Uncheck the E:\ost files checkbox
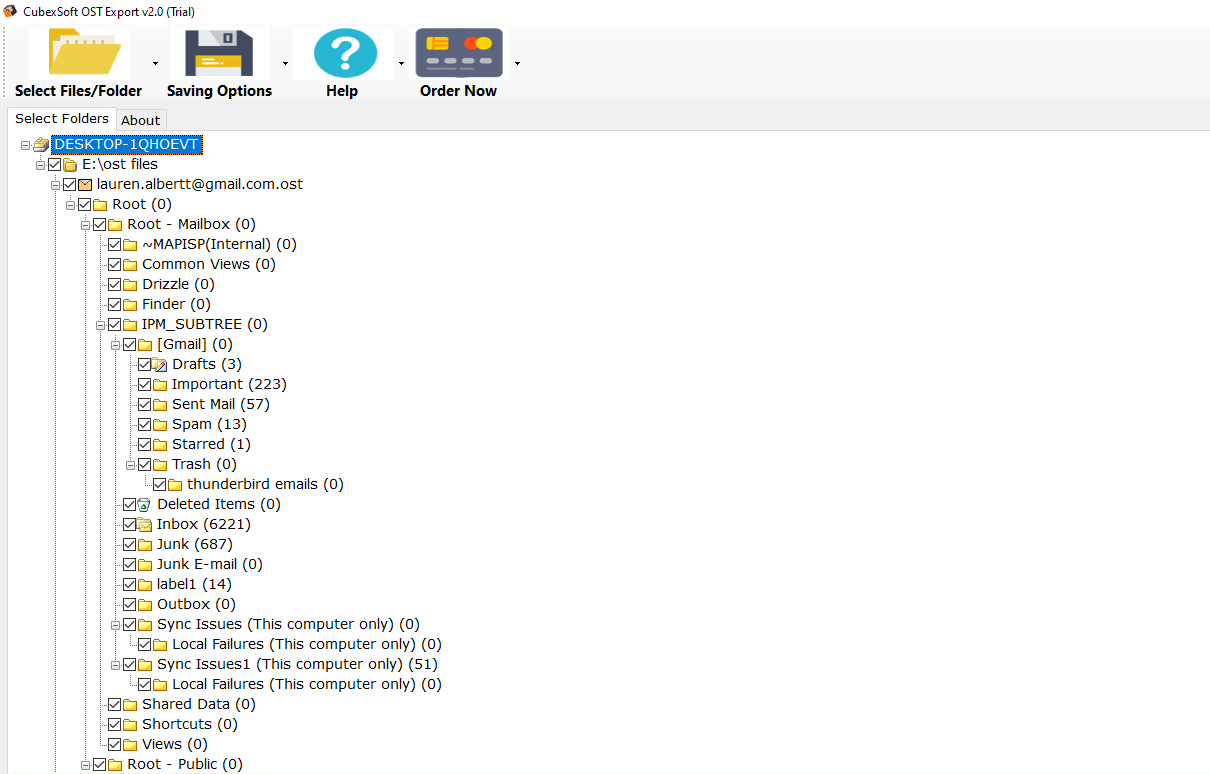The height and width of the screenshot is (774, 1210). 54,164
